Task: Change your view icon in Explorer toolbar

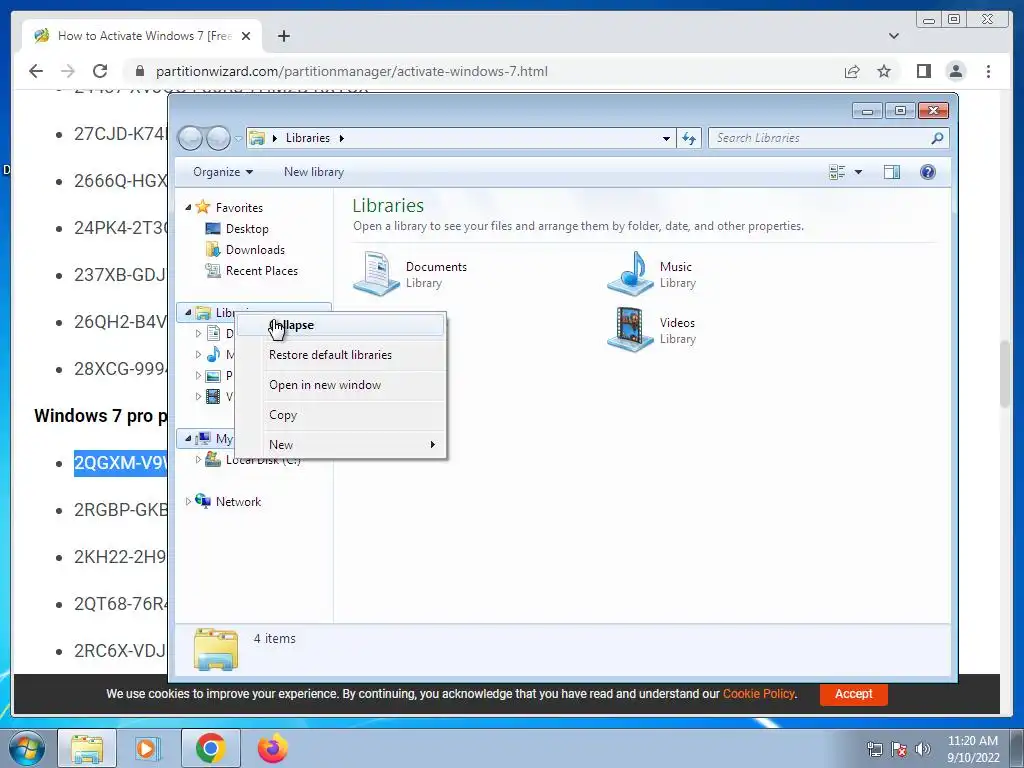Action: click(837, 172)
